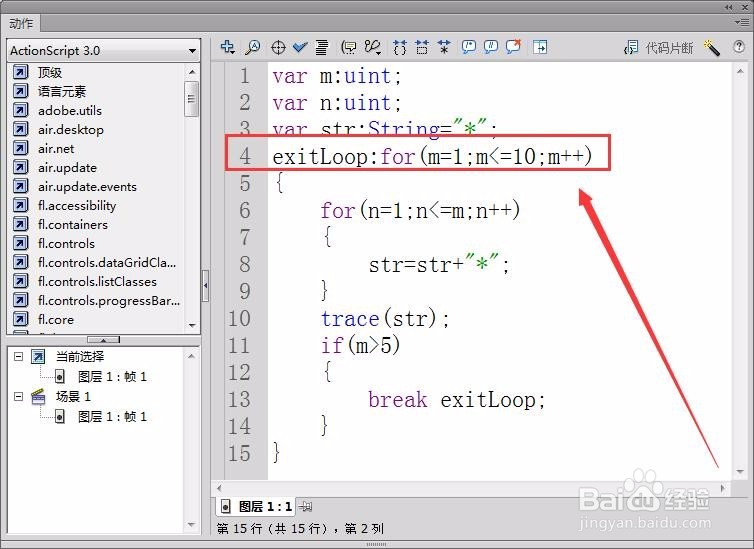
Task: Open the adobe.utils package
Action: point(70,111)
